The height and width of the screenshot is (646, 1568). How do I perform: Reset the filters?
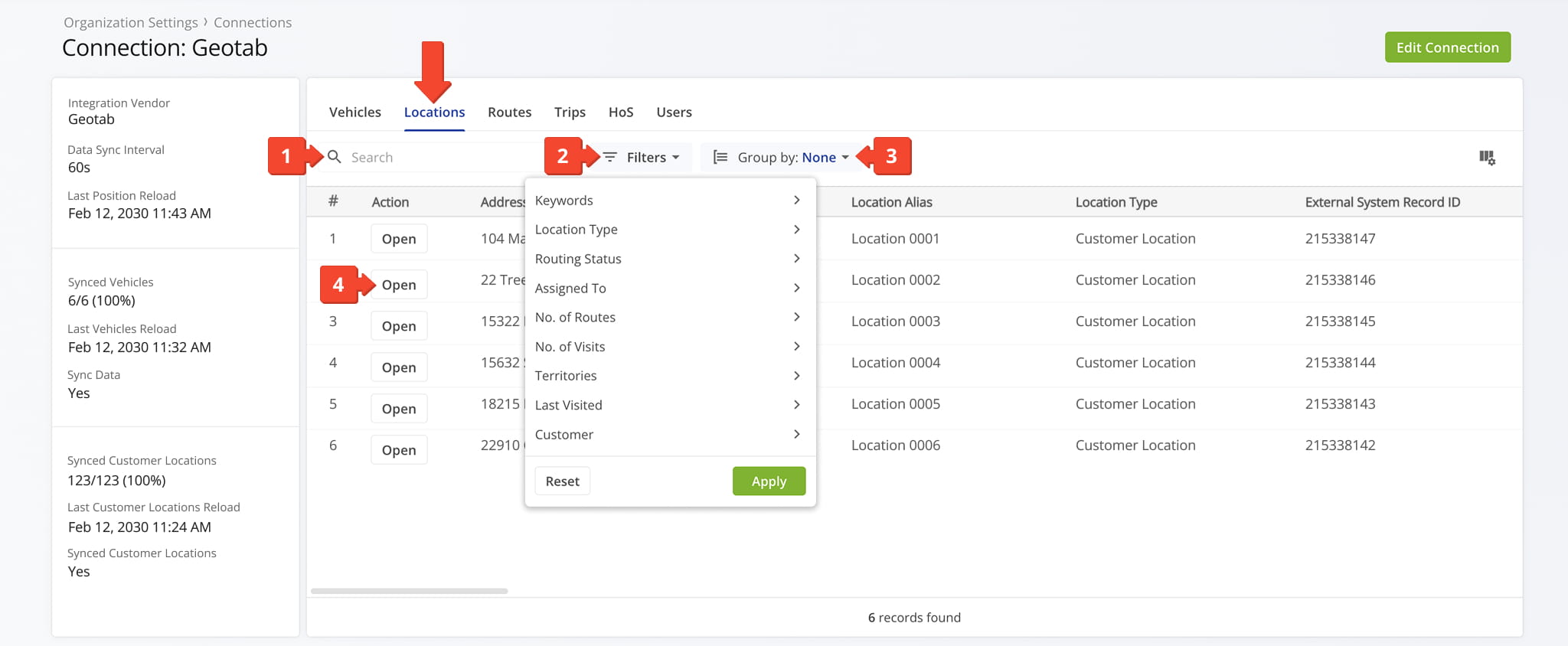562,481
